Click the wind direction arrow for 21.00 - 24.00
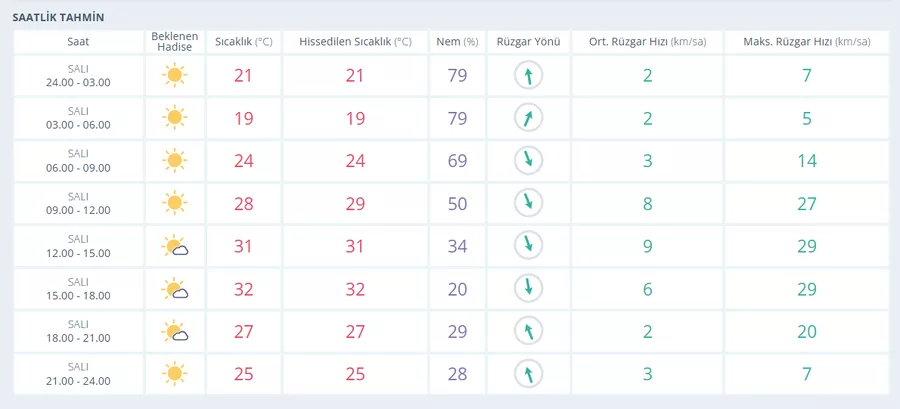Viewport: 900px width, 409px height. pyautogui.click(x=529, y=374)
